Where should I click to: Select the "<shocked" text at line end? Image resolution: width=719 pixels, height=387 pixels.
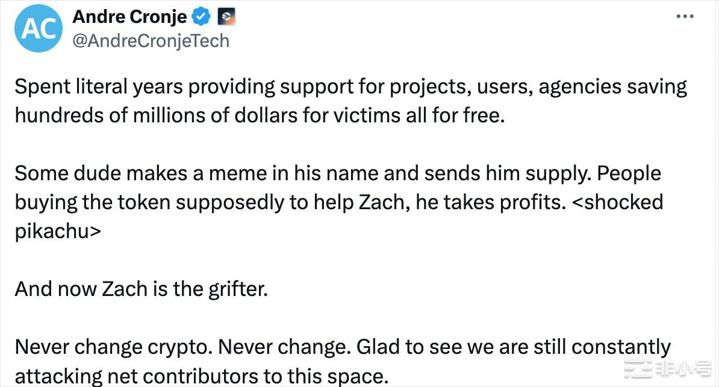pyautogui.click(x=618, y=202)
